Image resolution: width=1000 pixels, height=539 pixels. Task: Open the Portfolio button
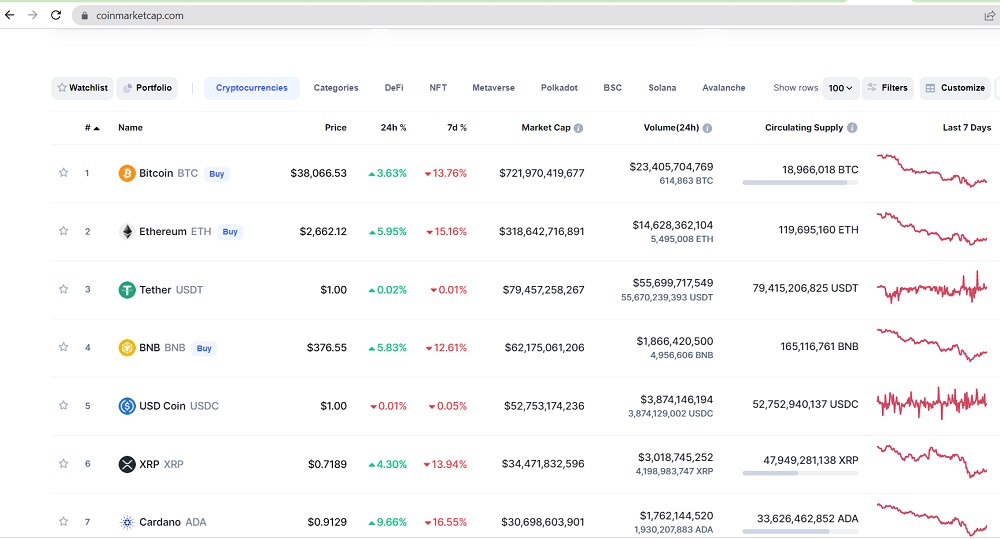147,88
